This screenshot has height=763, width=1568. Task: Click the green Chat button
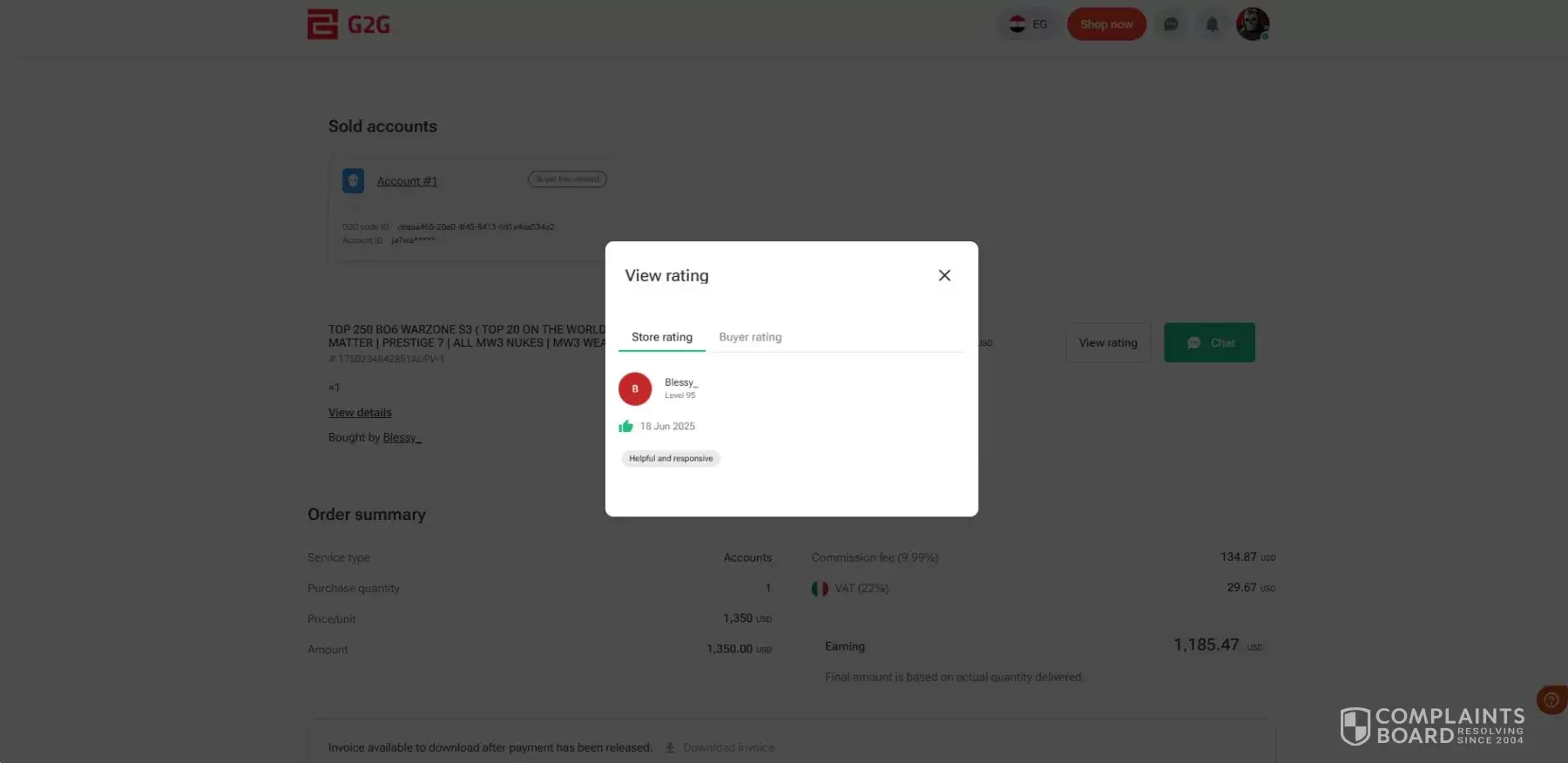click(1209, 343)
